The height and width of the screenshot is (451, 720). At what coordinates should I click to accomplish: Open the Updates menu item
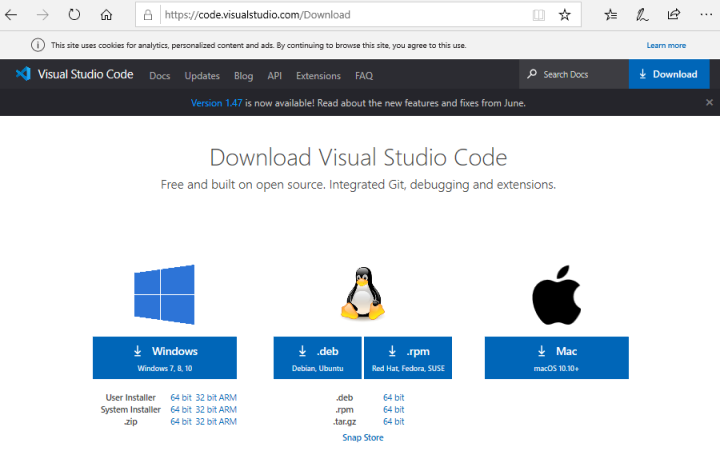[x=202, y=76]
